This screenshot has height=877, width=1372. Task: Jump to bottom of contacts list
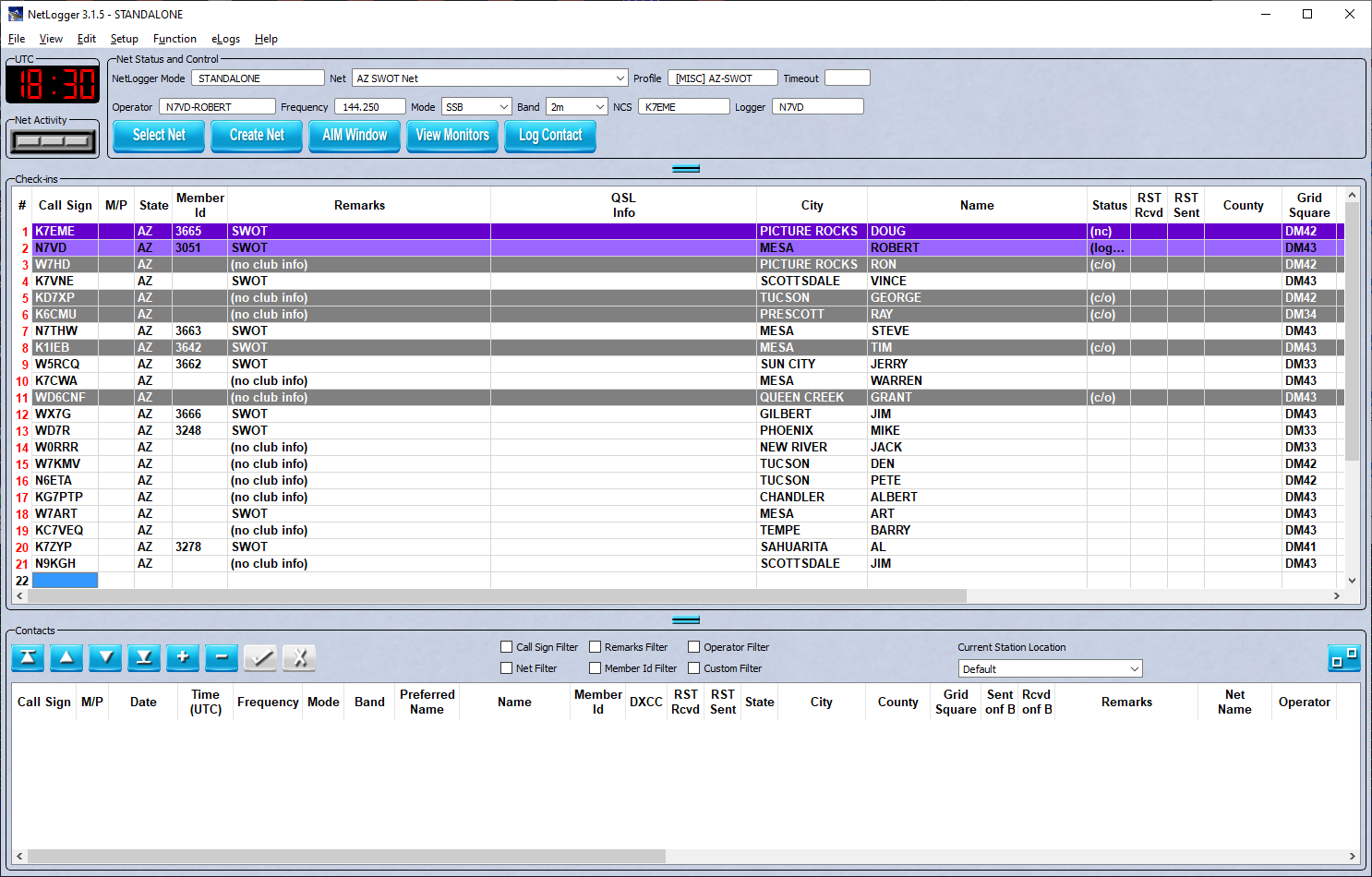click(x=143, y=658)
